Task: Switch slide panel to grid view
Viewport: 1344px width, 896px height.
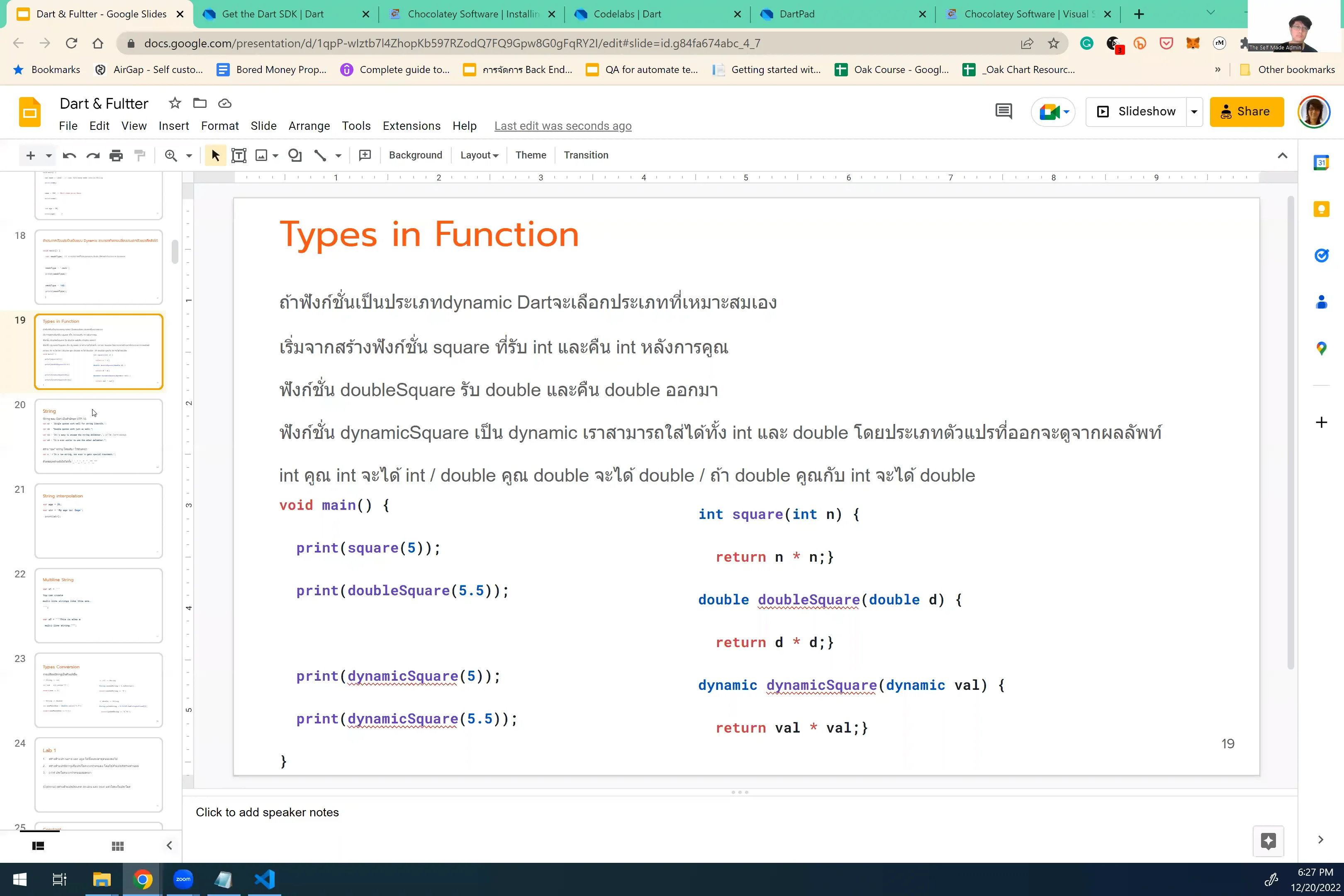Action: pos(118,845)
